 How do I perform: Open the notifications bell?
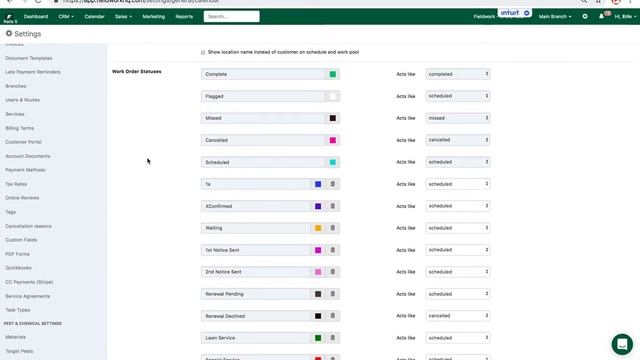pos(601,16)
